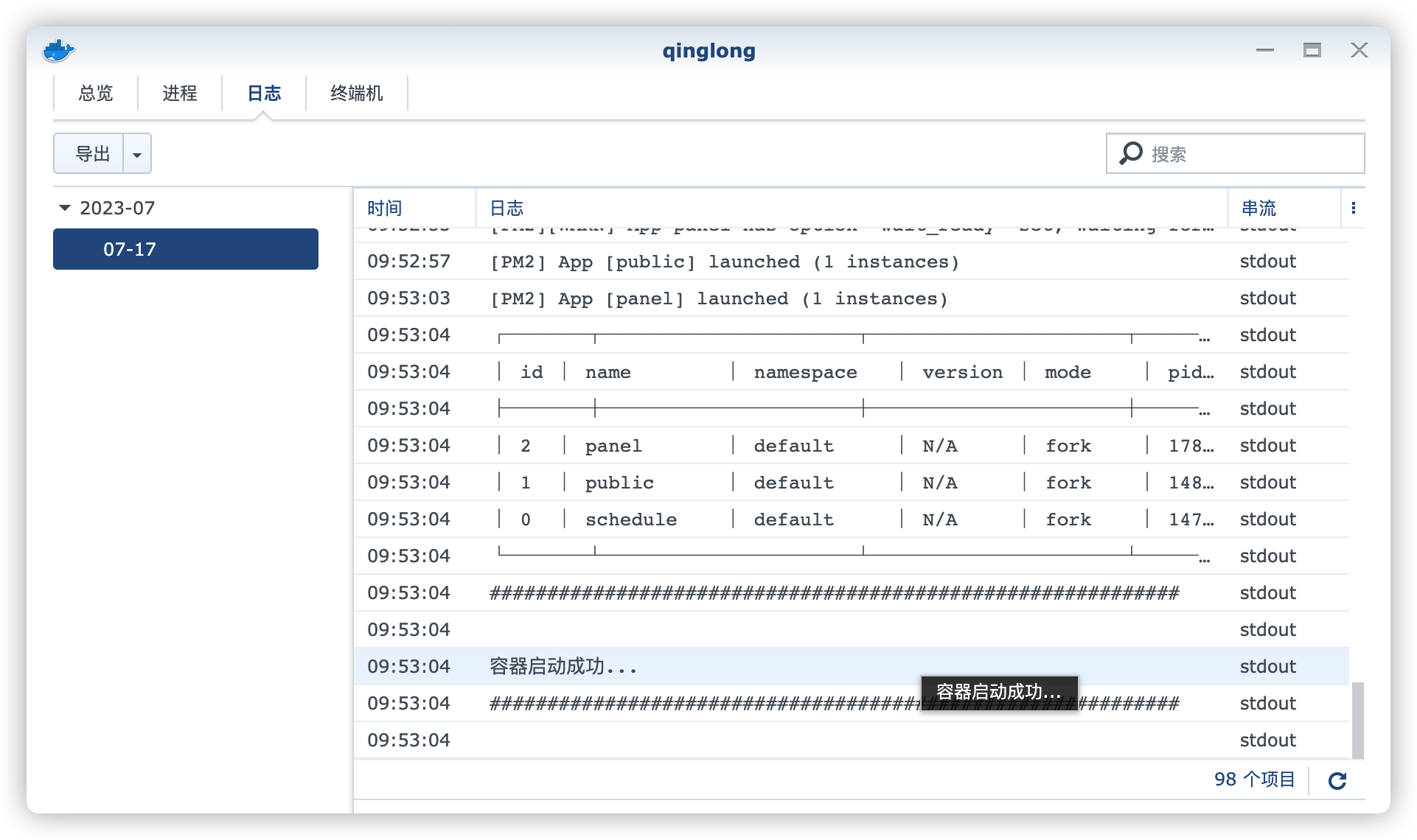Click the 导出 export button
This screenshot has height=840, width=1417.
point(91,154)
